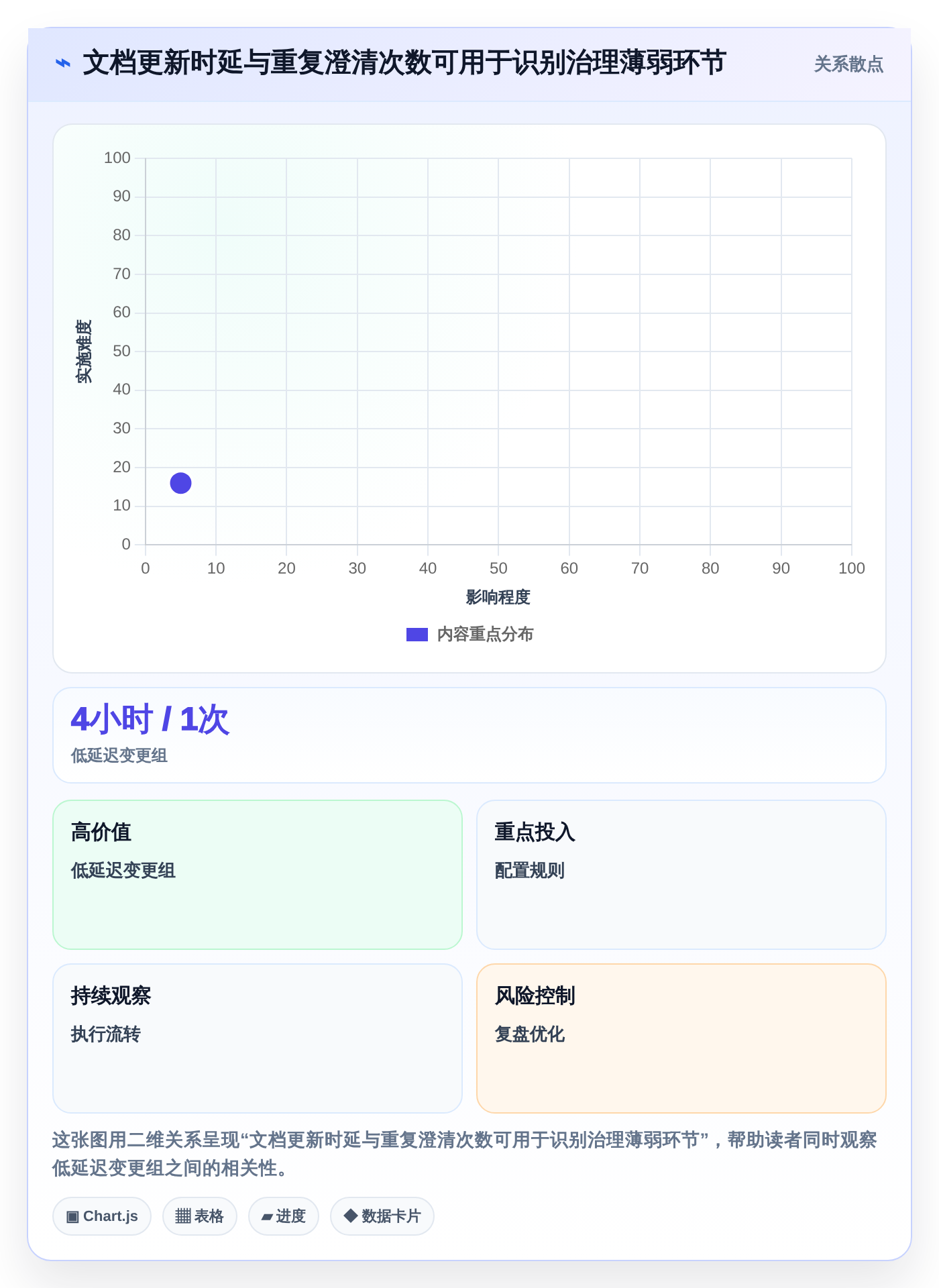The image size is (939, 1288).
Task: Click the 表格 tag chip
Action: click(x=200, y=1216)
